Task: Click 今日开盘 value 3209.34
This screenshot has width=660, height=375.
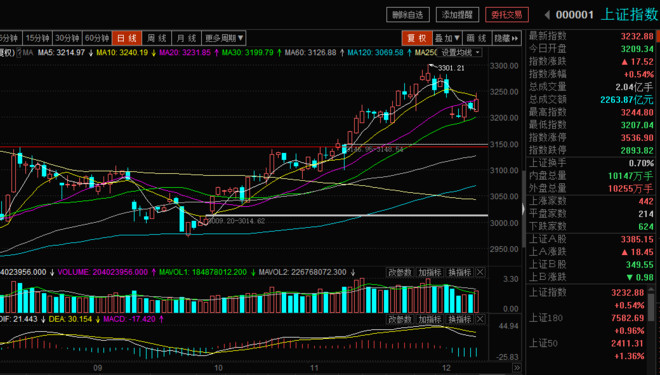Action: (x=637, y=49)
